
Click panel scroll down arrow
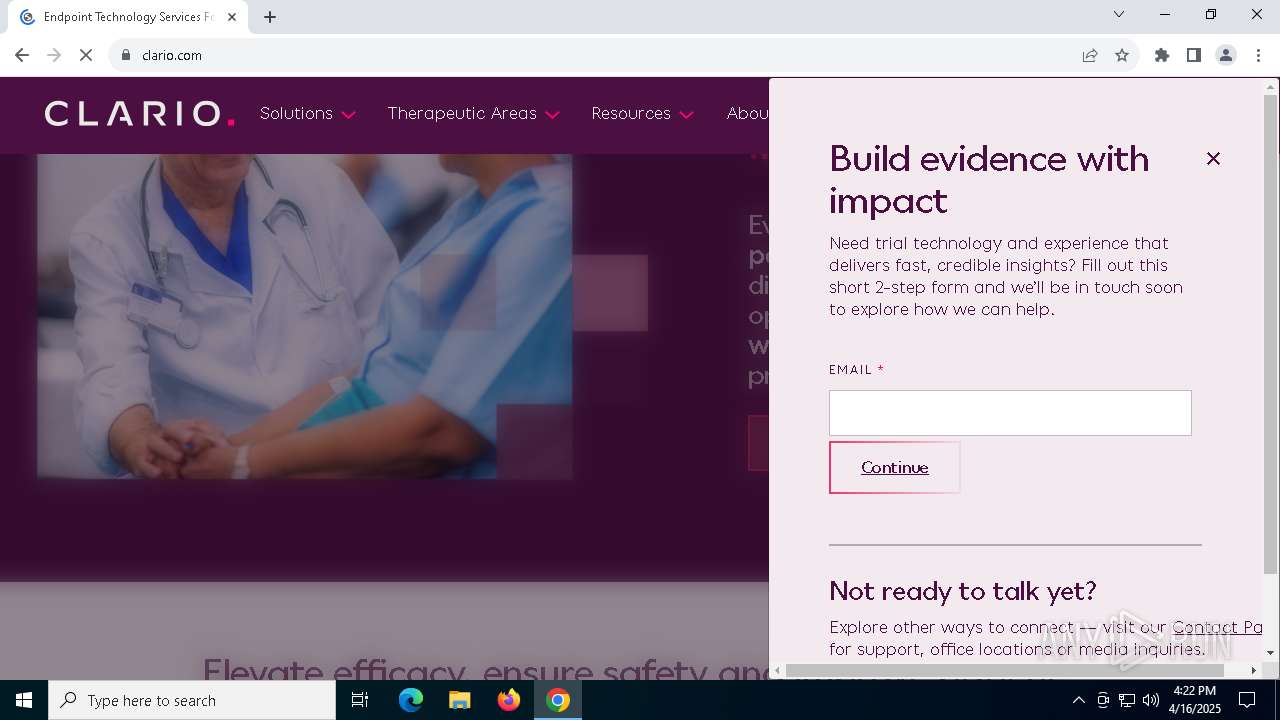coord(1271,653)
